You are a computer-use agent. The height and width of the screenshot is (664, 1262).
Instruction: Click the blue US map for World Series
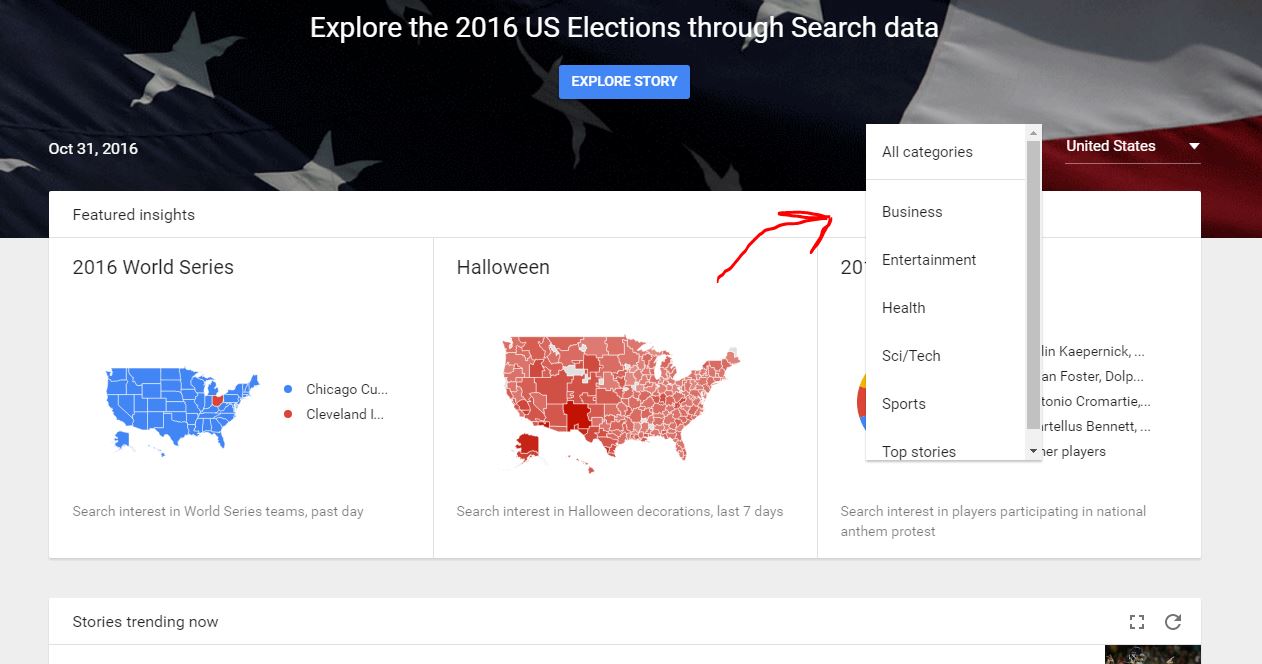pos(181,406)
